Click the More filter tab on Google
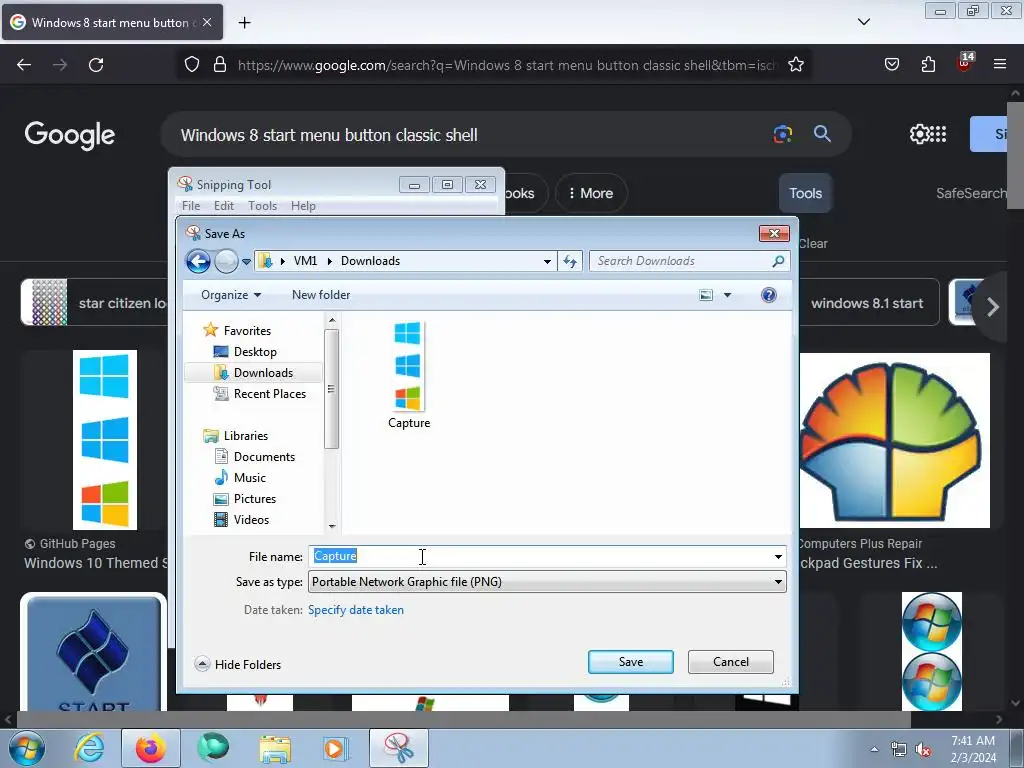 [x=591, y=193]
